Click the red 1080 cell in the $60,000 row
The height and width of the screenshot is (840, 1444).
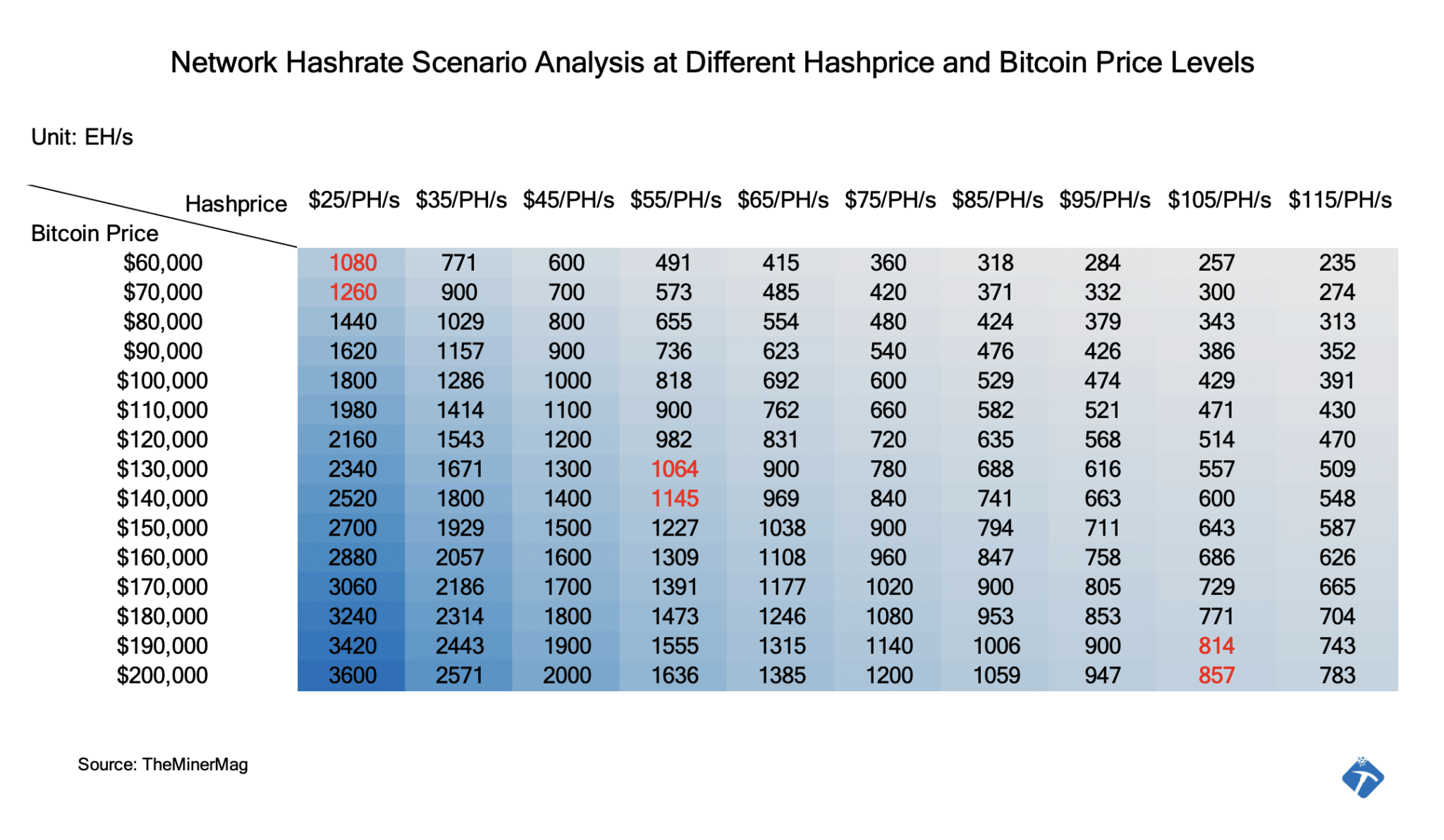point(353,263)
